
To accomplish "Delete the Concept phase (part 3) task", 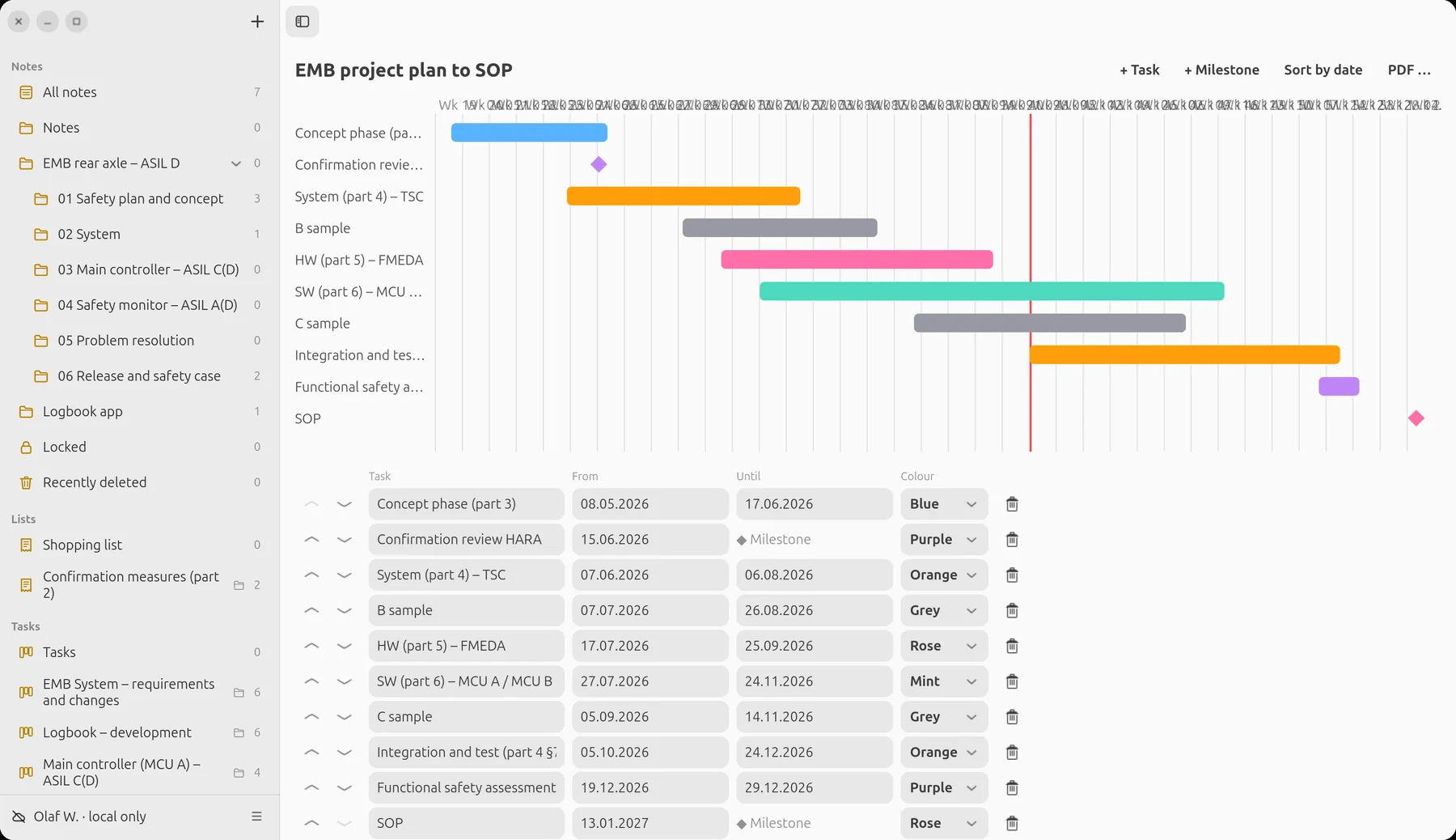I will 1012,504.
